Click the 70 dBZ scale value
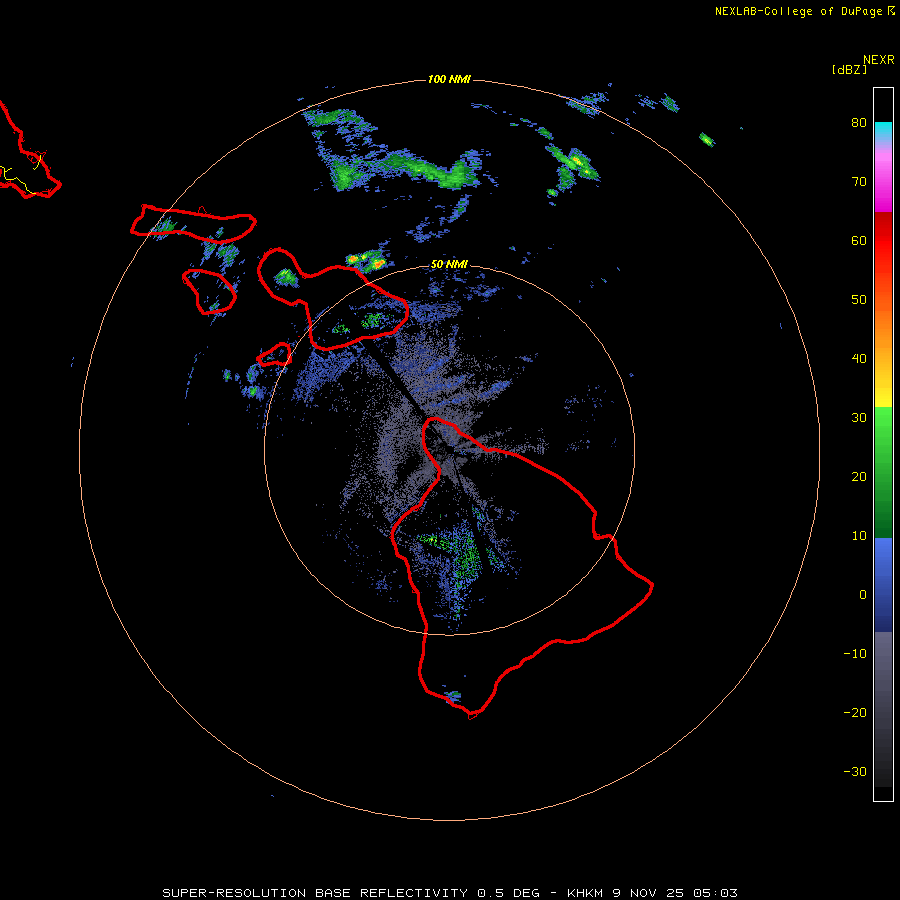The image size is (900, 900). 859,182
